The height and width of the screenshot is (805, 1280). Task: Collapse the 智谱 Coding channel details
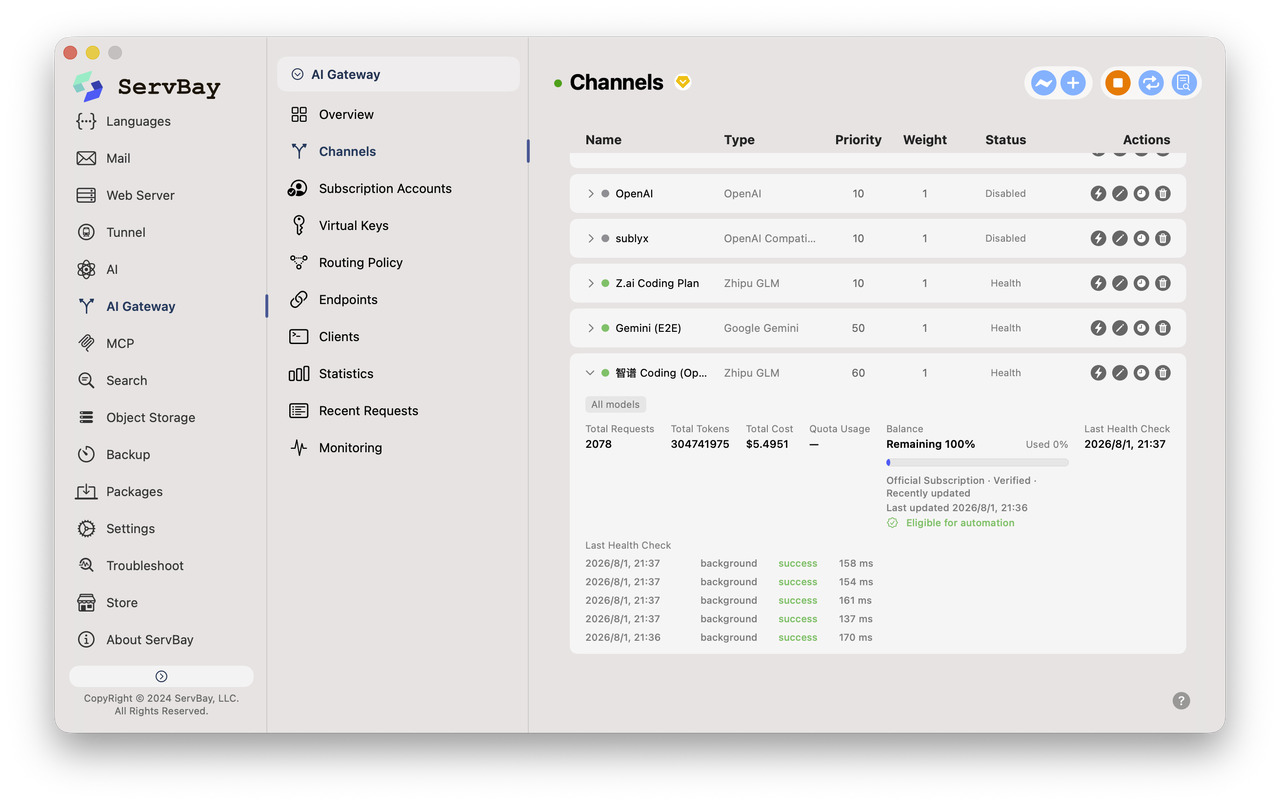click(x=591, y=373)
